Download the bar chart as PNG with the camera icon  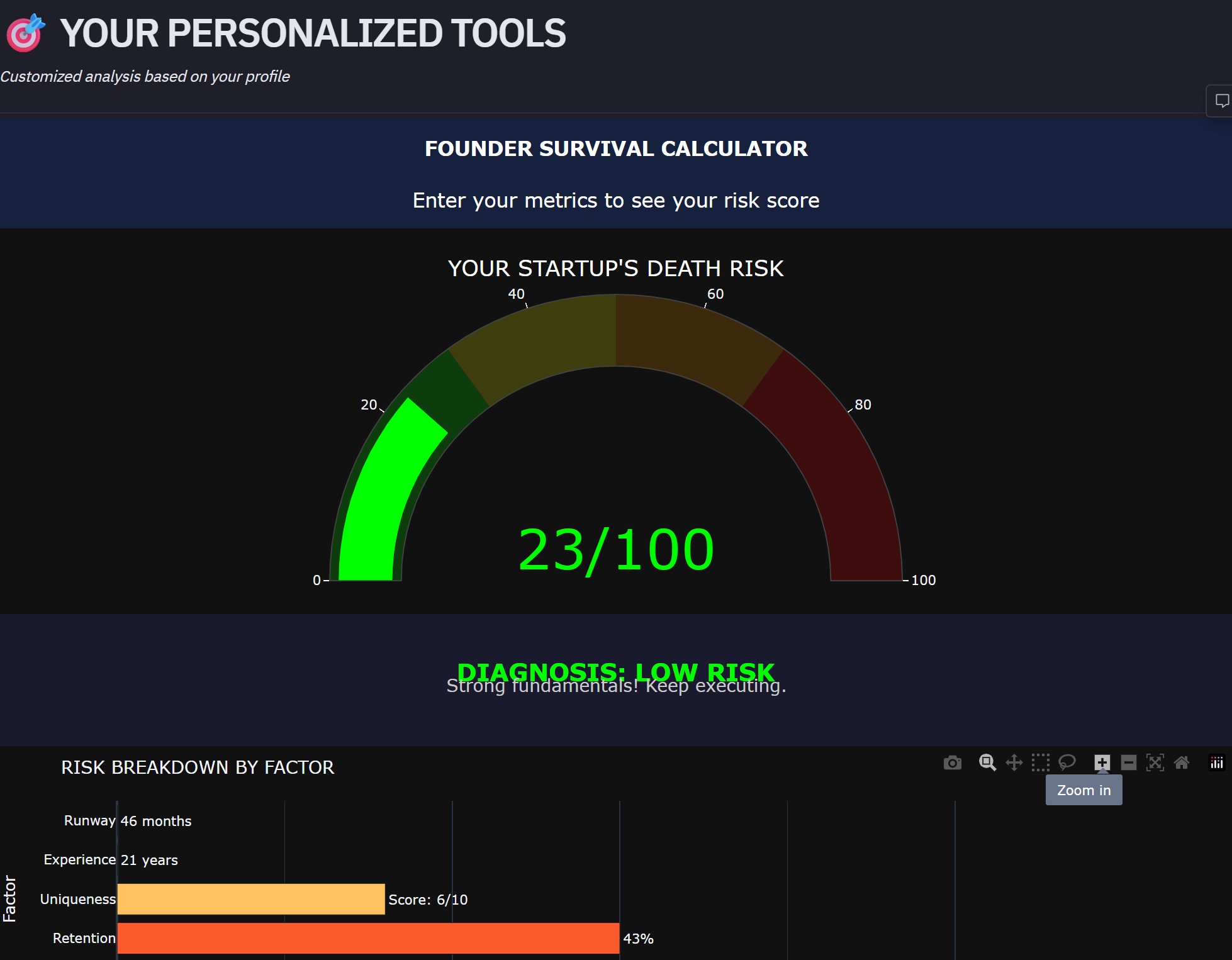[x=952, y=763]
